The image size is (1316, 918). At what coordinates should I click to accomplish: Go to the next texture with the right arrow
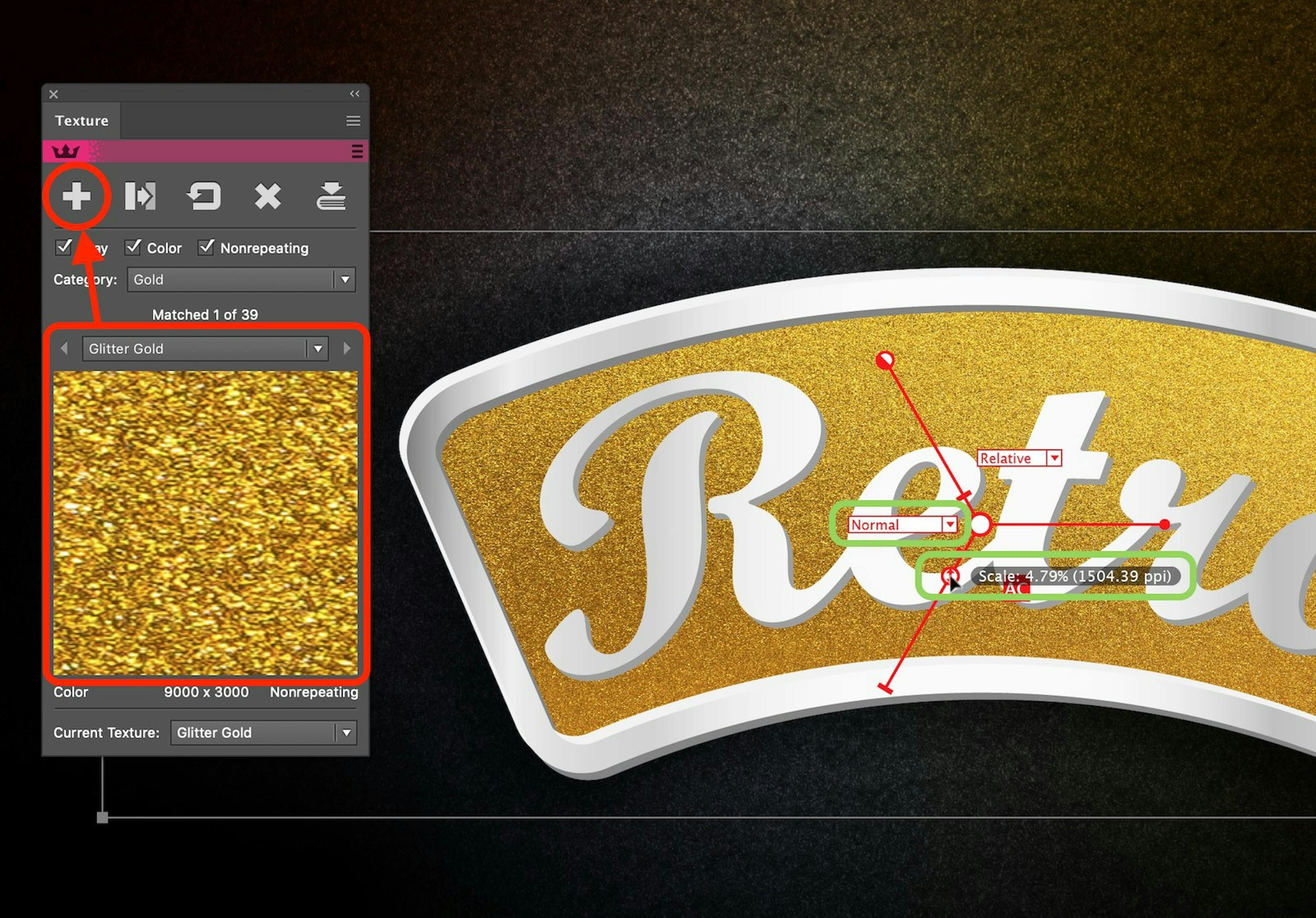pos(346,348)
